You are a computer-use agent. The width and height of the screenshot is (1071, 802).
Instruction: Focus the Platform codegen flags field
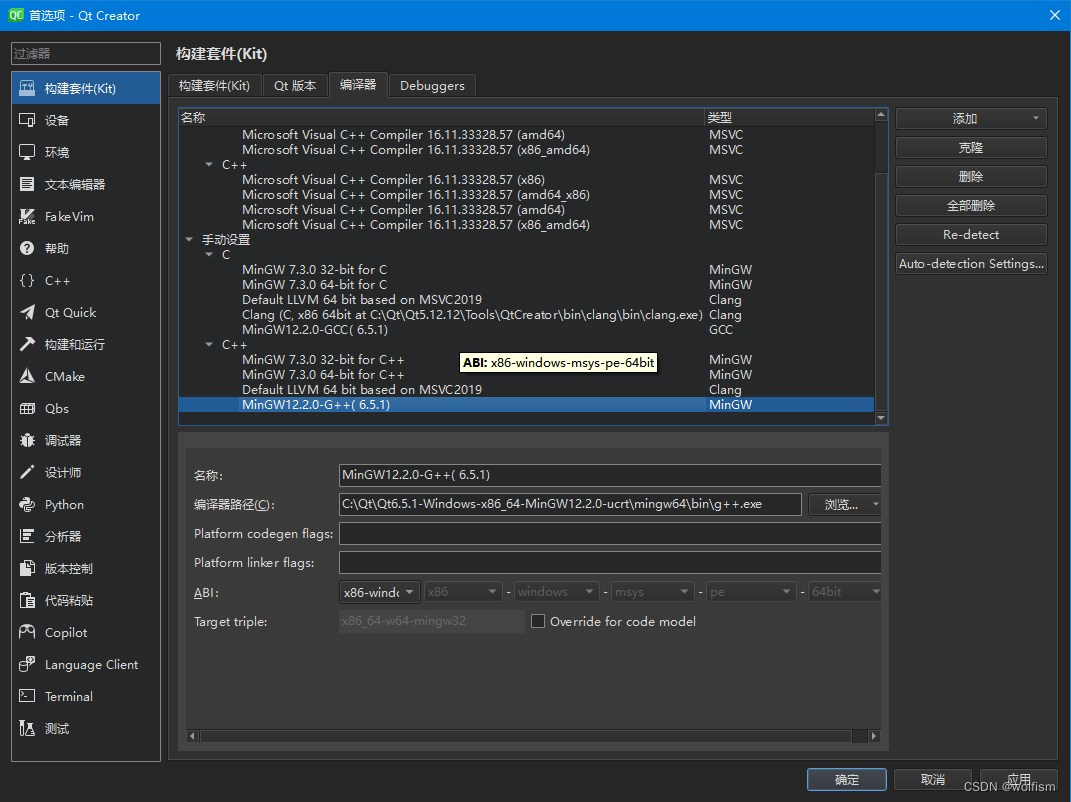610,534
